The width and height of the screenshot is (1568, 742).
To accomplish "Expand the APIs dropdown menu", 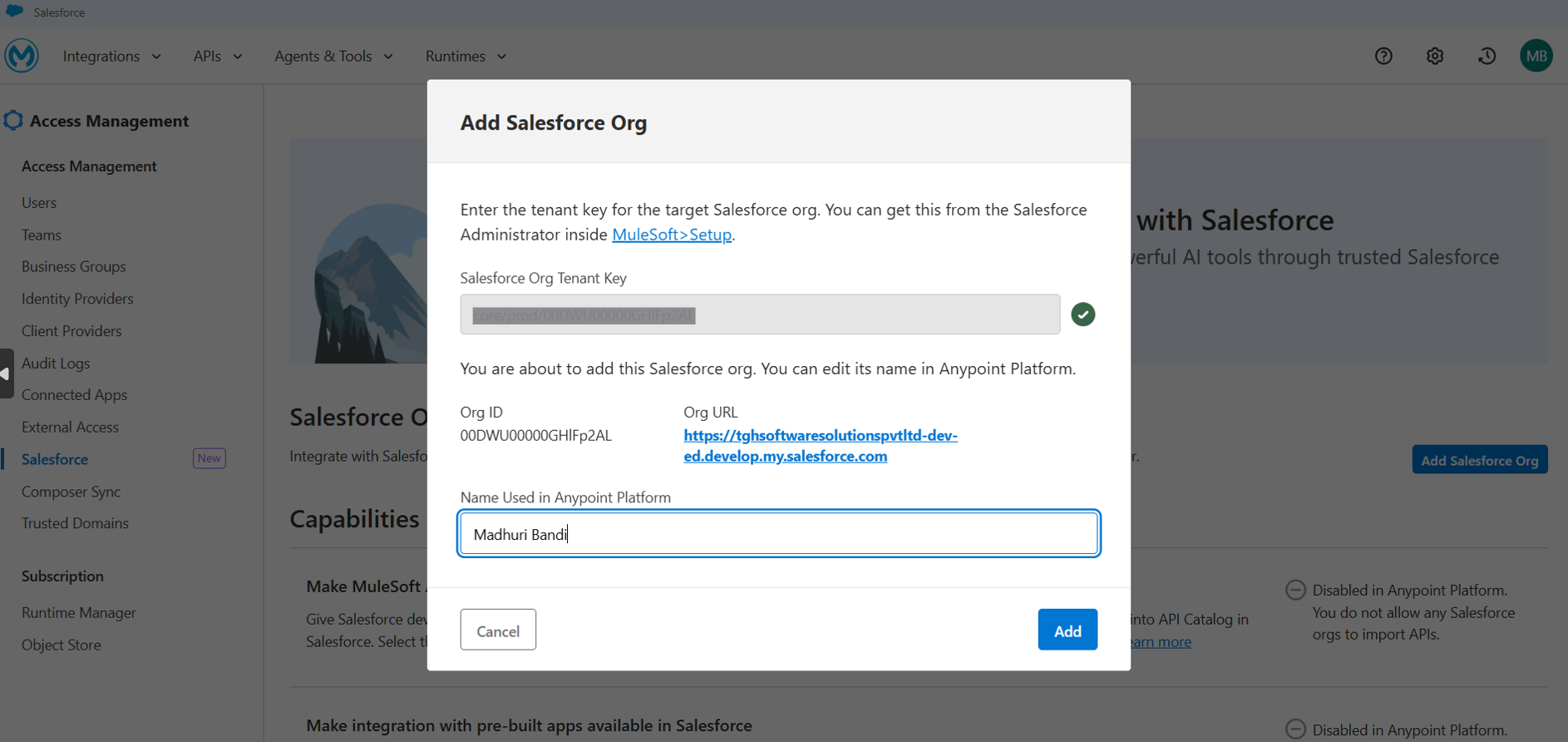I will (x=217, y=56).
